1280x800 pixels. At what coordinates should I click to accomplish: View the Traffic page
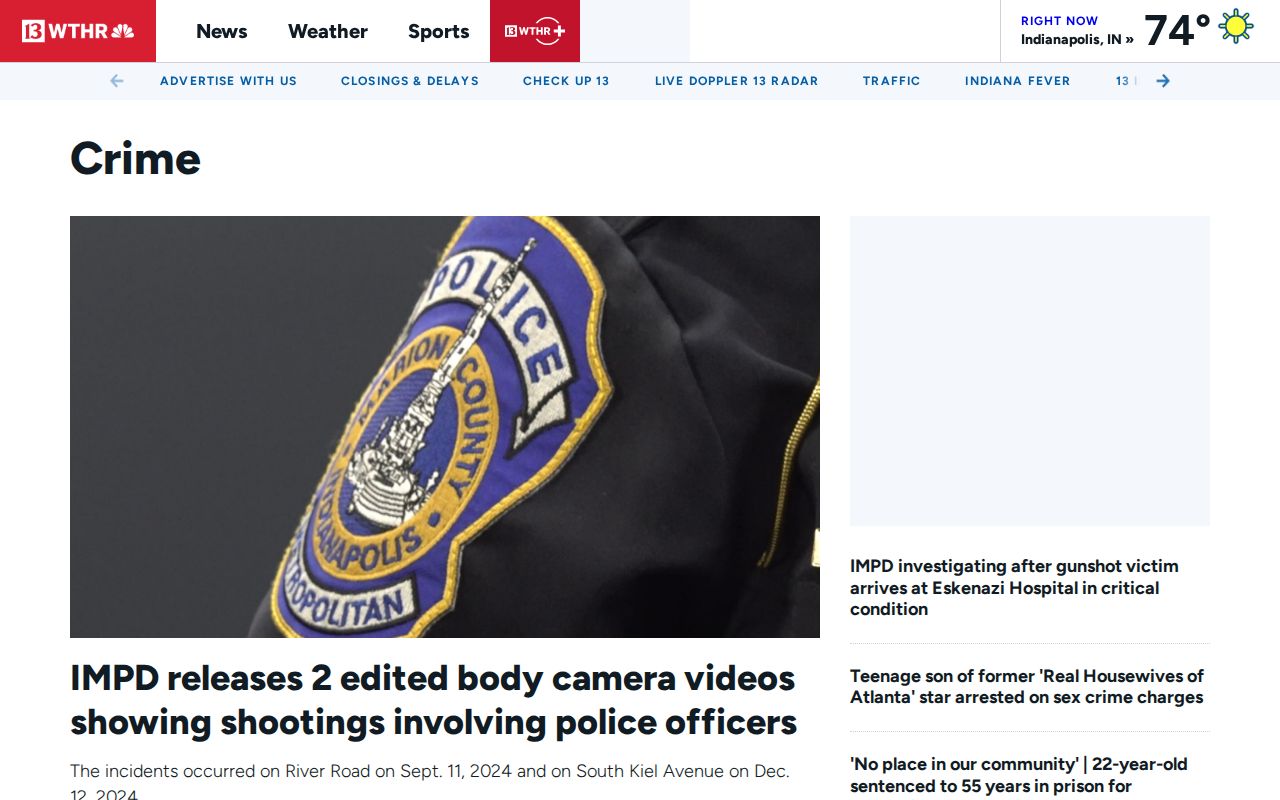click(892, 81)
